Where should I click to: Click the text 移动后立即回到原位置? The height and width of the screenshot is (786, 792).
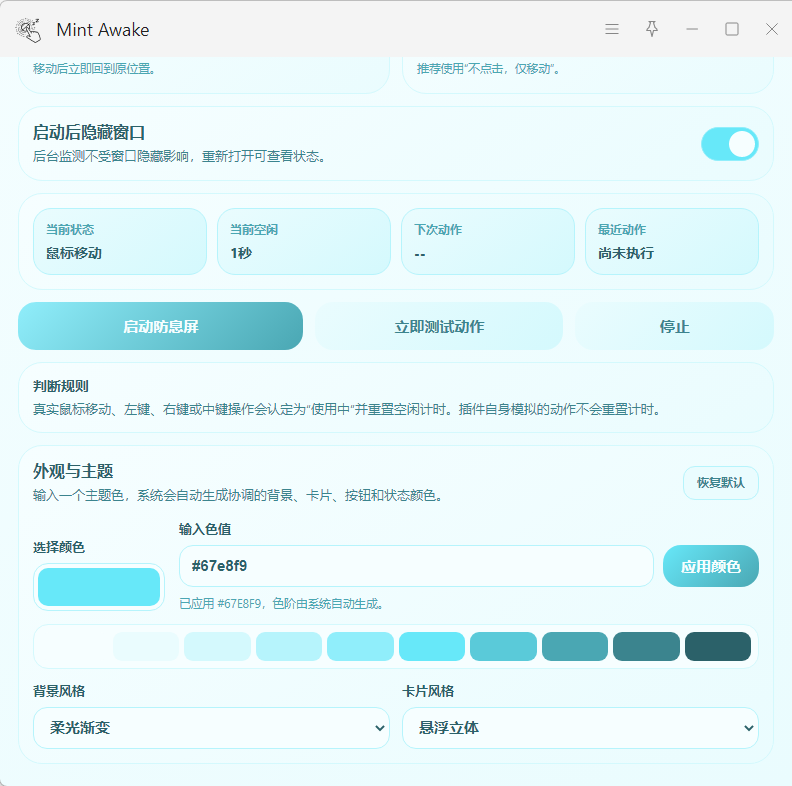click(x=94, y=69)
